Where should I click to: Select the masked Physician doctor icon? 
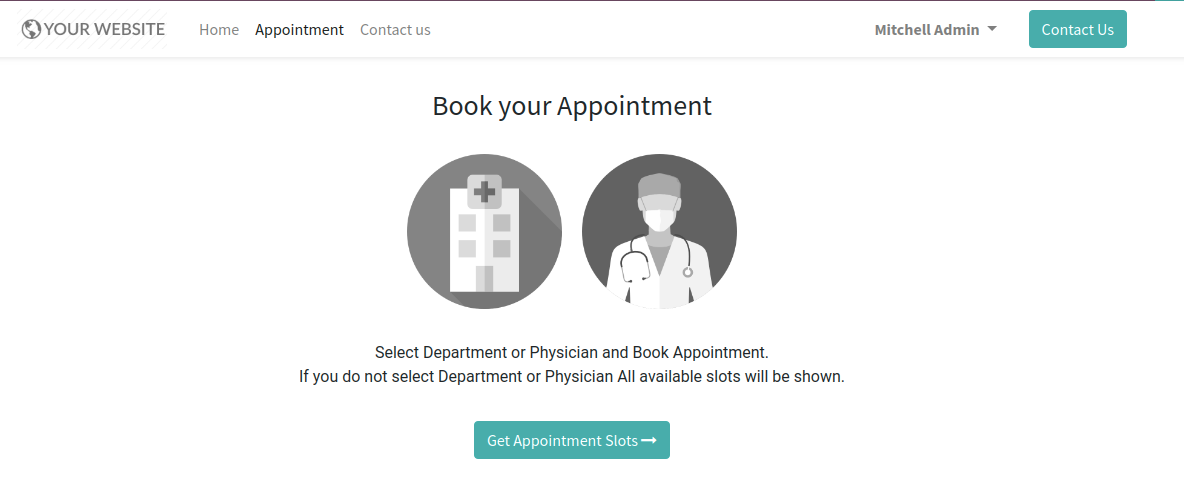point(659,231)
